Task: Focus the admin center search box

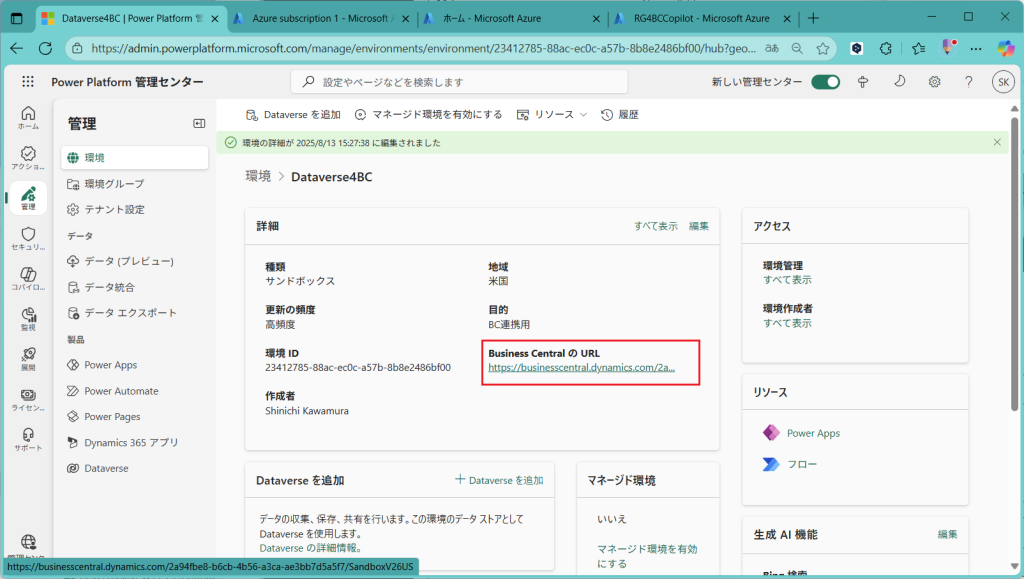Action: click(459, 82)
